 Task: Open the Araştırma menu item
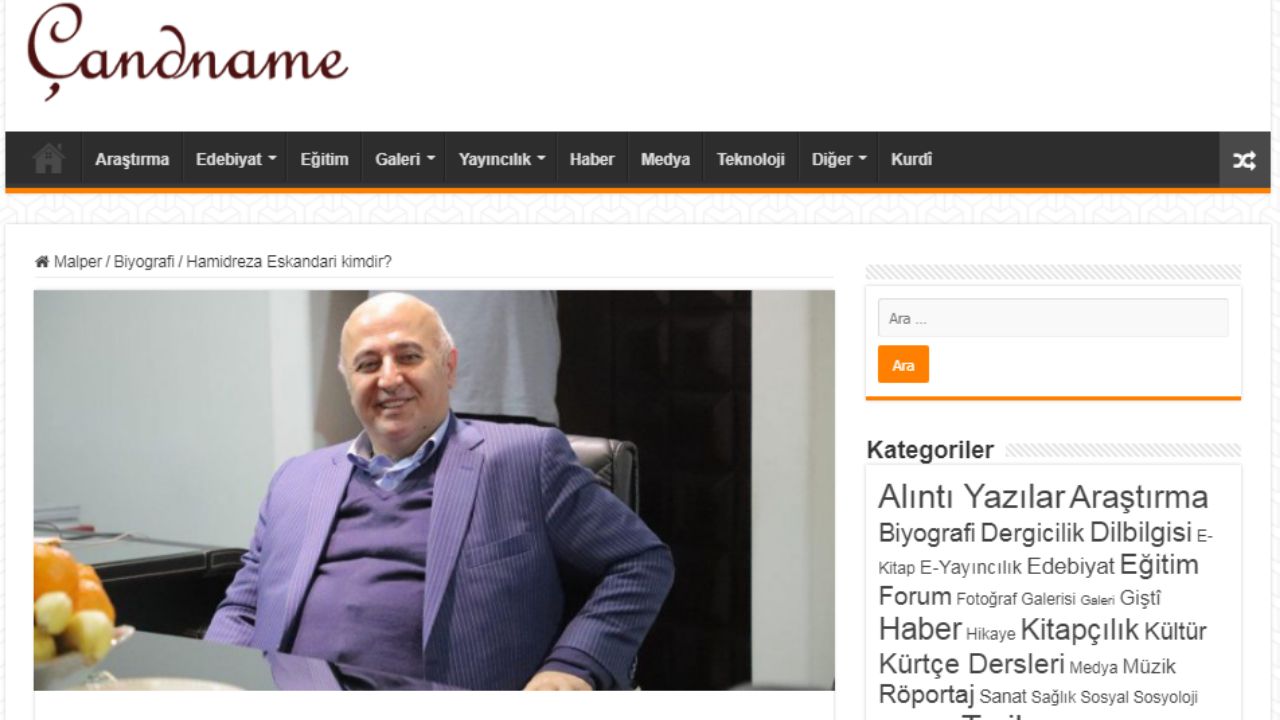pyautogui.click(x=132, y=159)
